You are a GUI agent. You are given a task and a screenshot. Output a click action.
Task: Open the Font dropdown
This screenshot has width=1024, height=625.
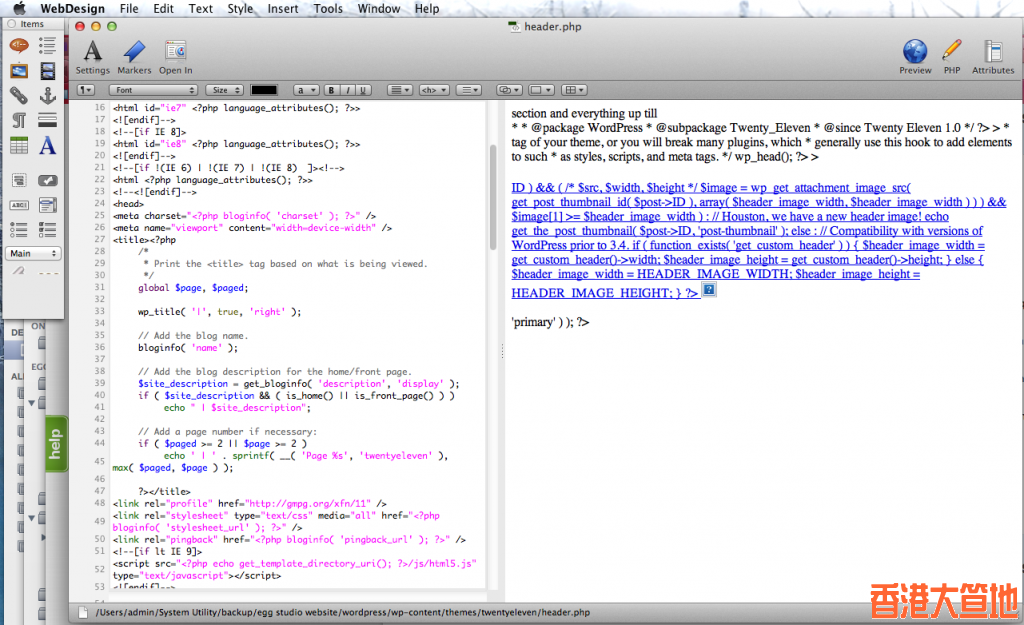153,90
